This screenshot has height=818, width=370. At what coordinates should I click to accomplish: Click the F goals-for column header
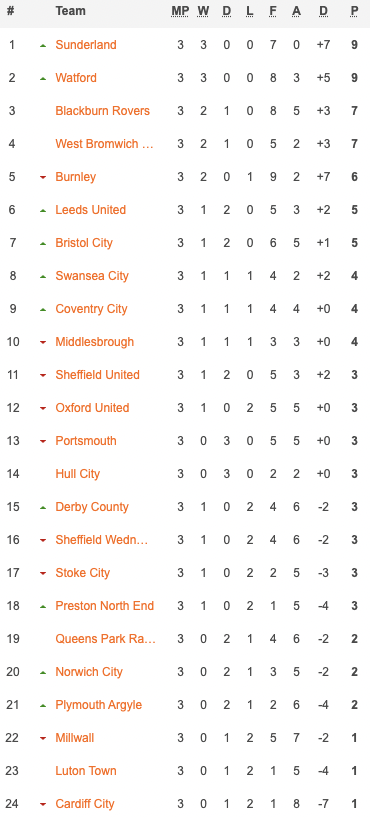pyautogui.click(x=273, y=11)
